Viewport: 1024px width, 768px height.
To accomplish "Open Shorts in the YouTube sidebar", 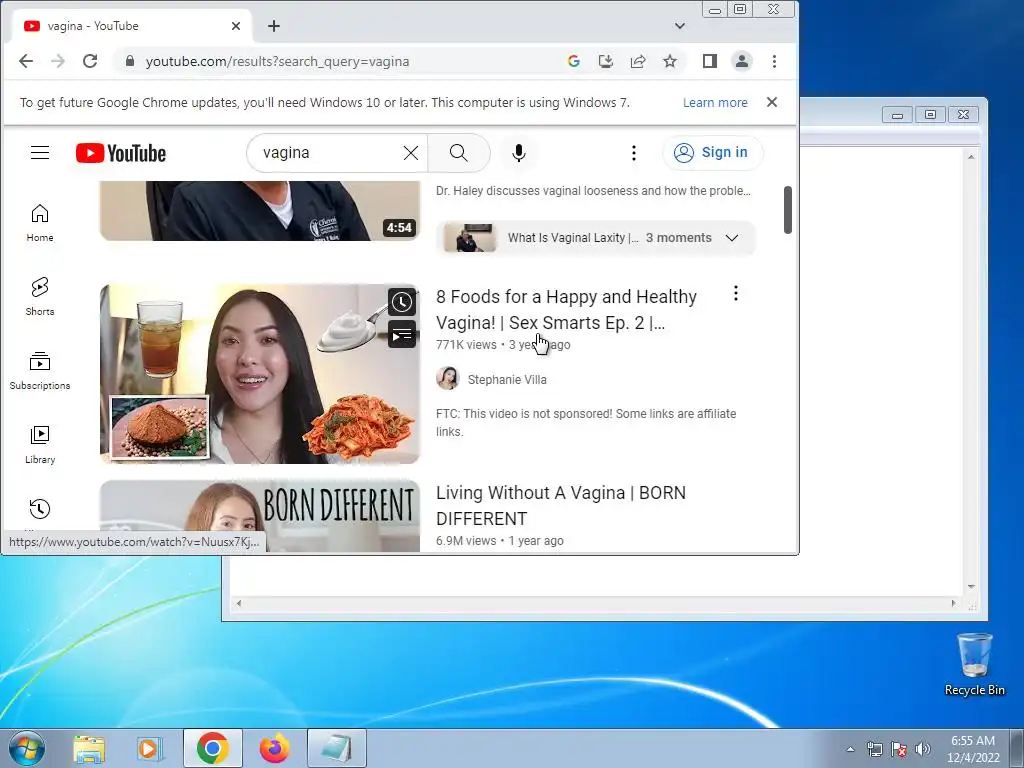I will 40,297.
